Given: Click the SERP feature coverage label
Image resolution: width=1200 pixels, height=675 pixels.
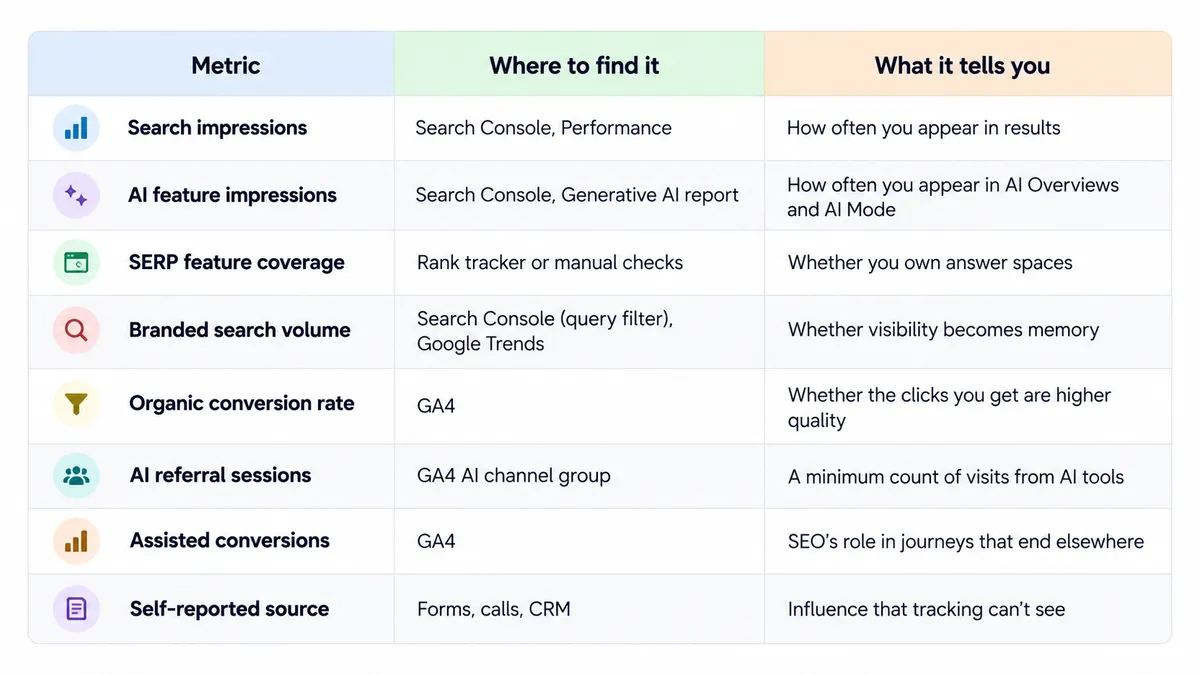Looking at the screenshot, I should coord(236,262).
